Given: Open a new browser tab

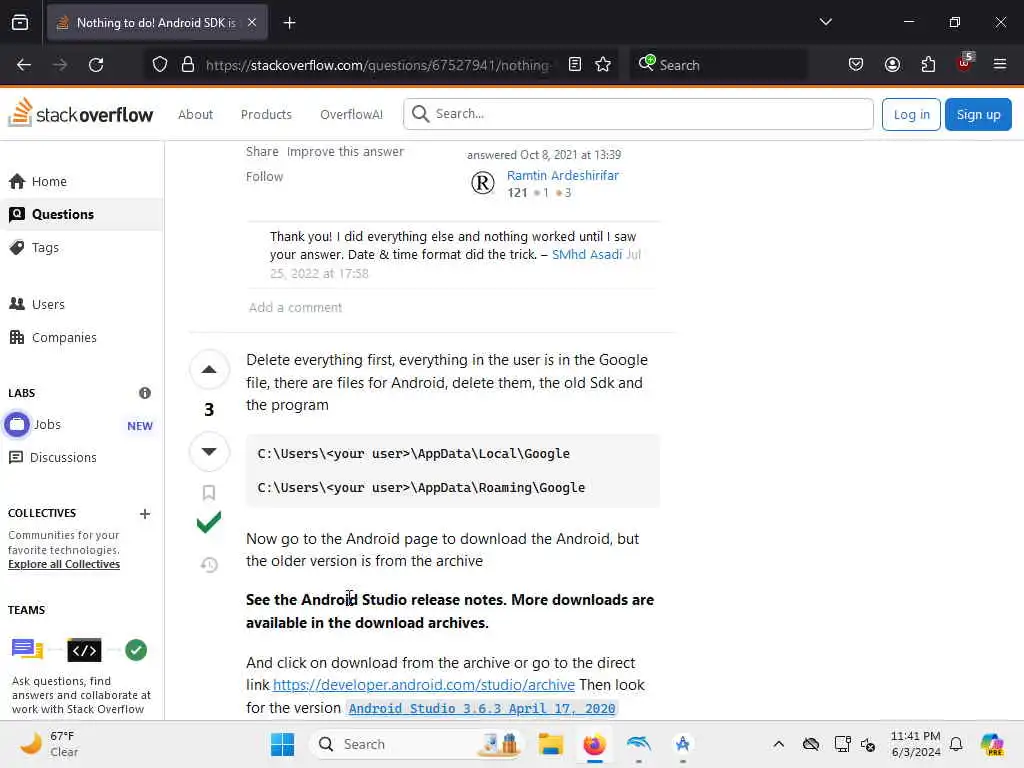Looking at the screenshot, I should coord(289,23).
